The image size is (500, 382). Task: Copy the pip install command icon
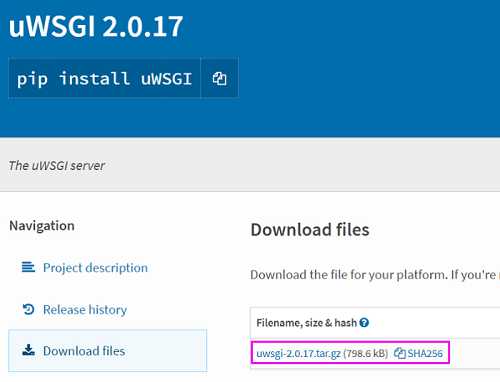[219, 79]
